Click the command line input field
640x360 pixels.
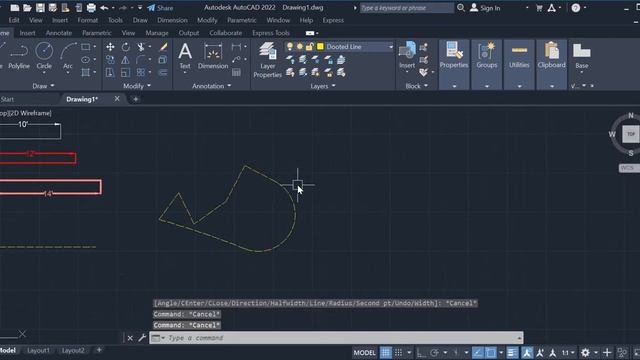336,338
